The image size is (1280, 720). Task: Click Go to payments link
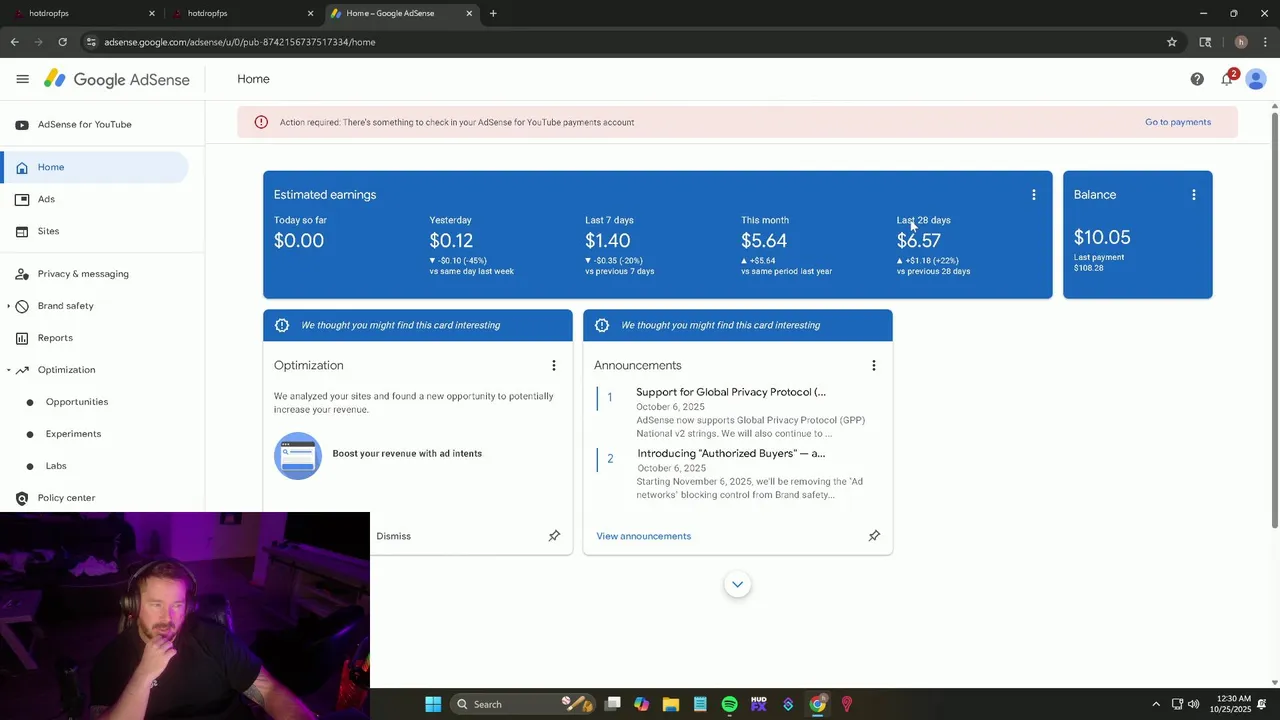(x=1178, y=122)
